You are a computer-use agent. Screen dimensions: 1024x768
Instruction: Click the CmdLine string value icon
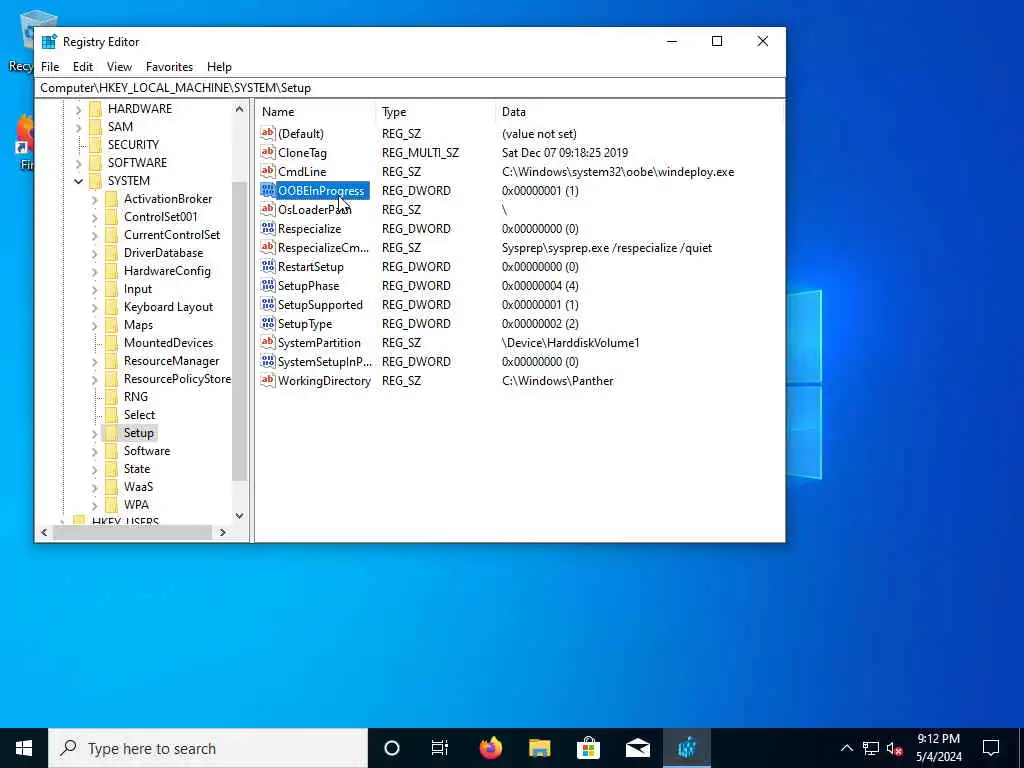(268, 171)
